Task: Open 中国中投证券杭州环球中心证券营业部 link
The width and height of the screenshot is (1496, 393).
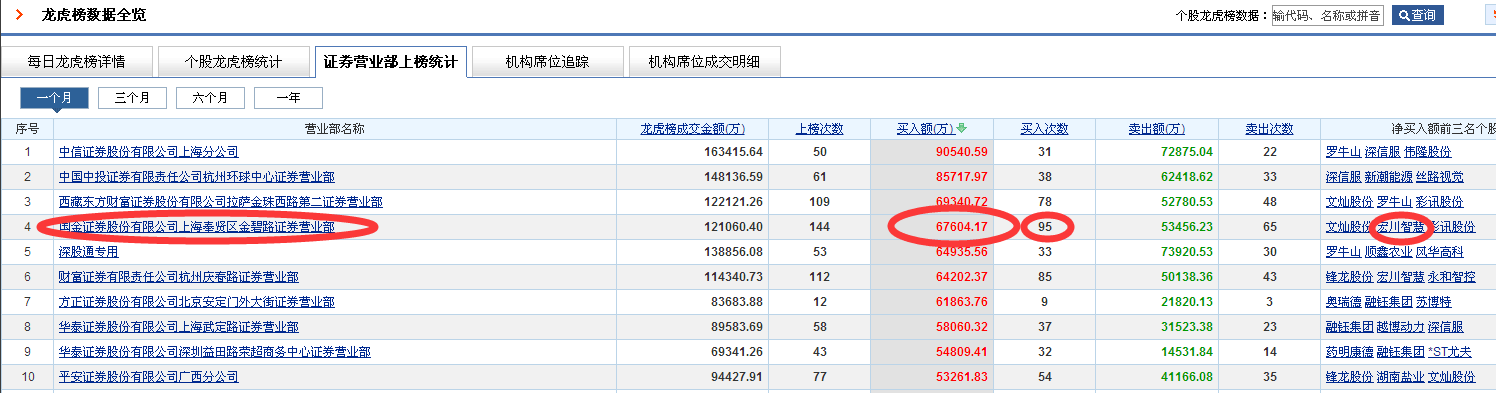Action: [196, 177]
